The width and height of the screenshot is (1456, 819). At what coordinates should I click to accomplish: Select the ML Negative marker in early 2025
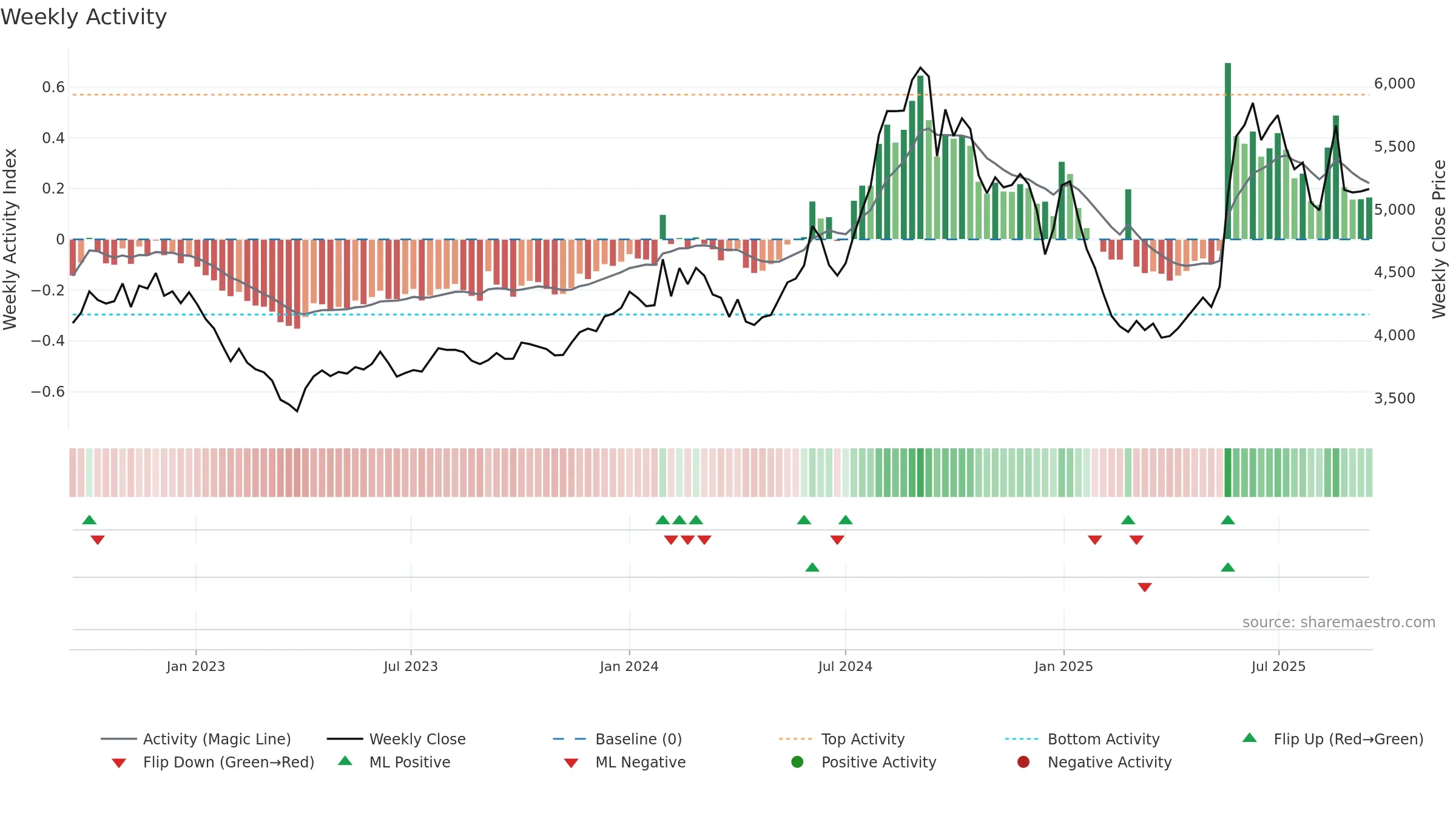coord(1145,587)
